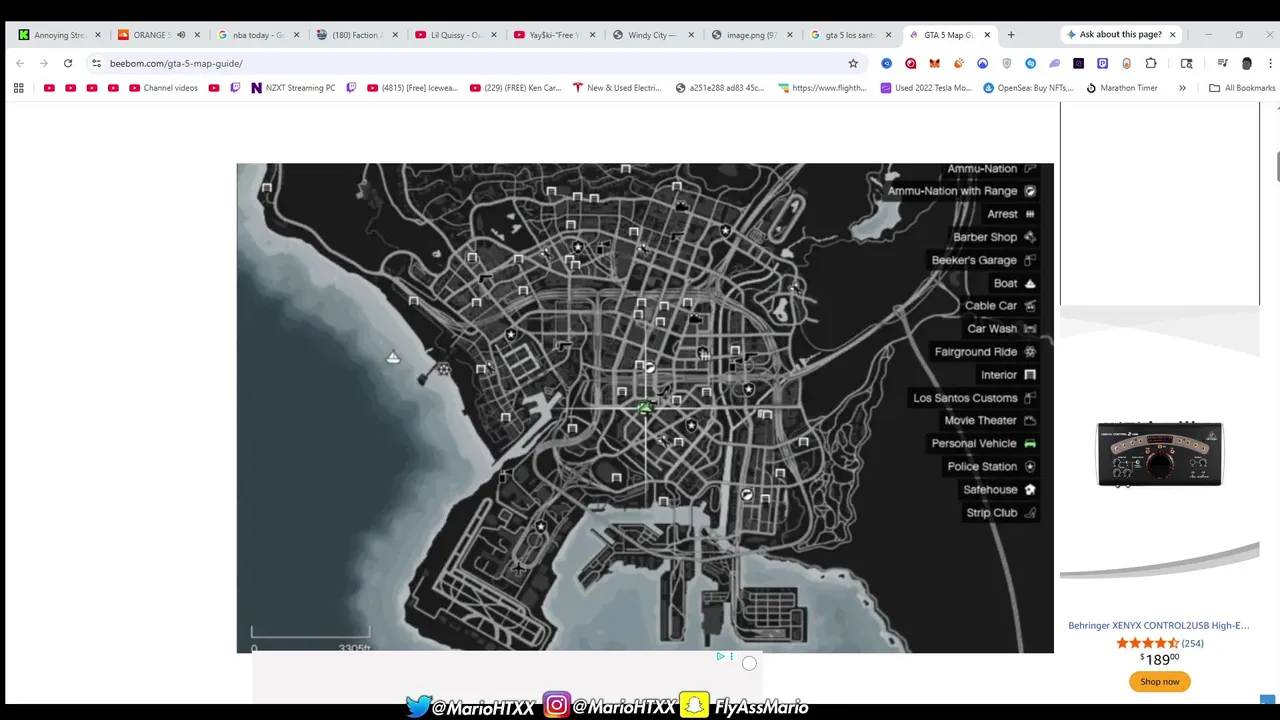The image size is (1280, 720).
Task: Click the (254) review count in ad
Action: pos(1192,644)
